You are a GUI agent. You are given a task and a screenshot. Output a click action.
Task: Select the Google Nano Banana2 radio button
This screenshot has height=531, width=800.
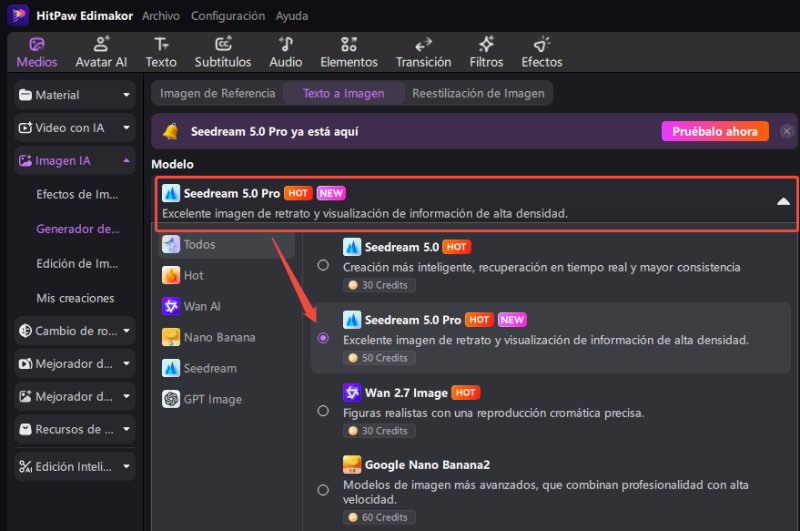click(x=323, y=490)
